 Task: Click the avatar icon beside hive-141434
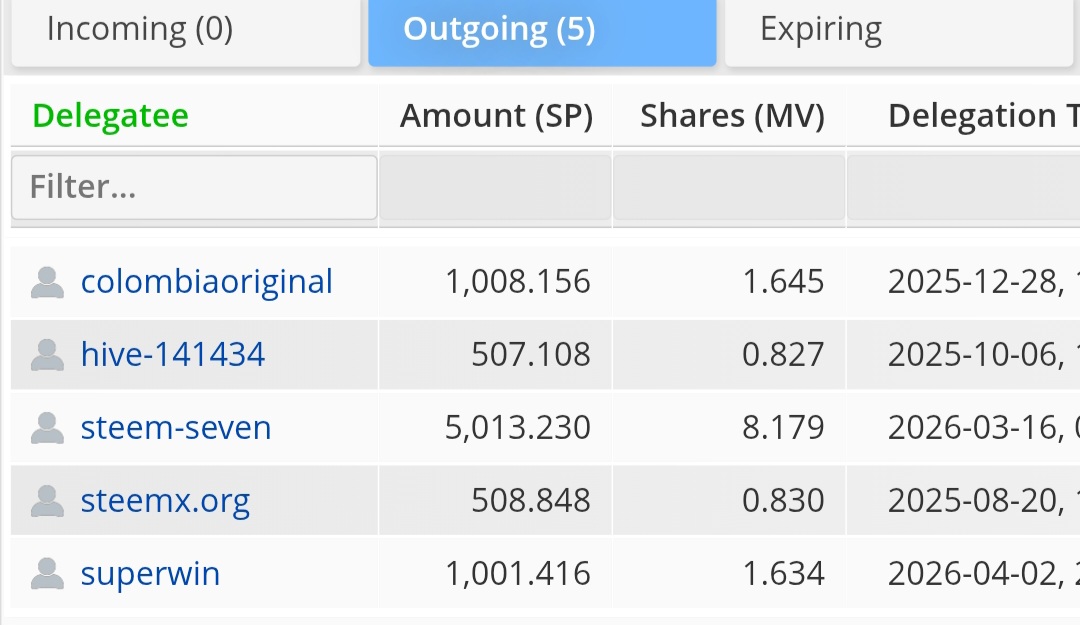(x=47, y=355)
